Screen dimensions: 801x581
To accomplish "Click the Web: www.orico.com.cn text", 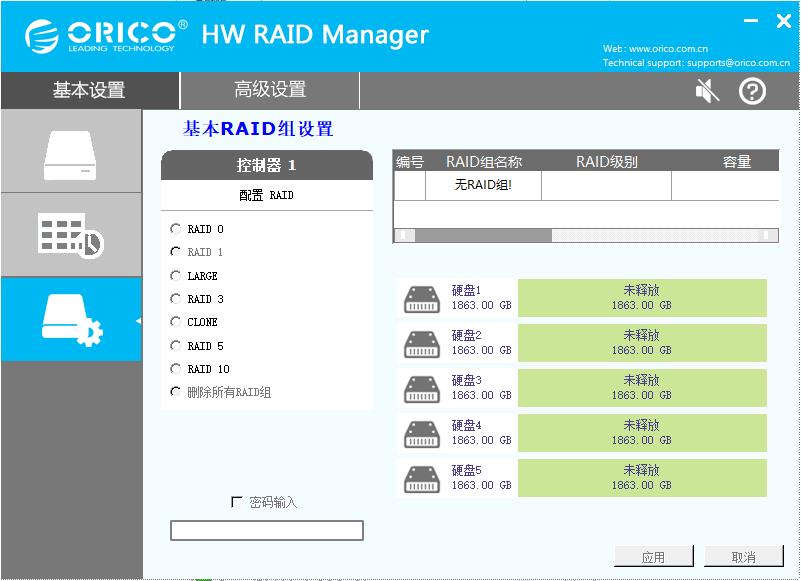I will point(655,49).
